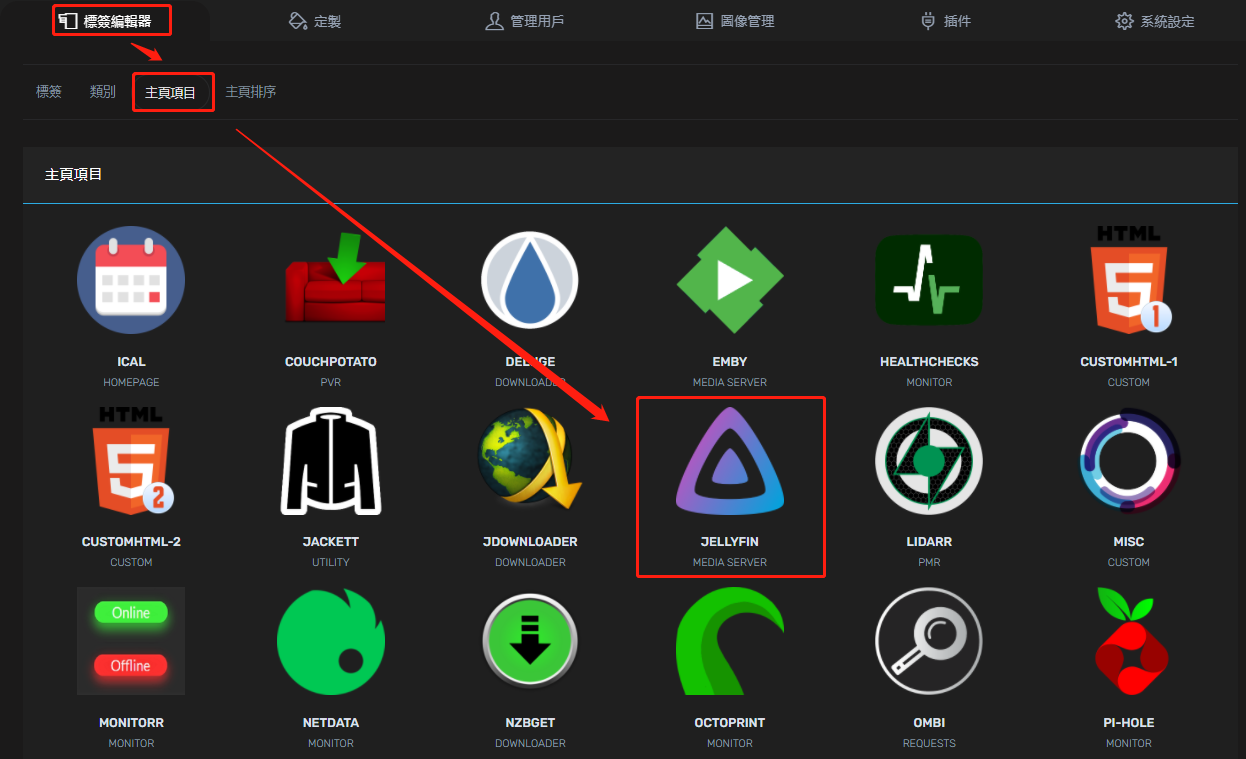The width and height of the screenshot is (1246, 759).
Task: Select the 主頁排序 homepage order sub-tab
Action: pyautogui.click(x=251, y=91)
